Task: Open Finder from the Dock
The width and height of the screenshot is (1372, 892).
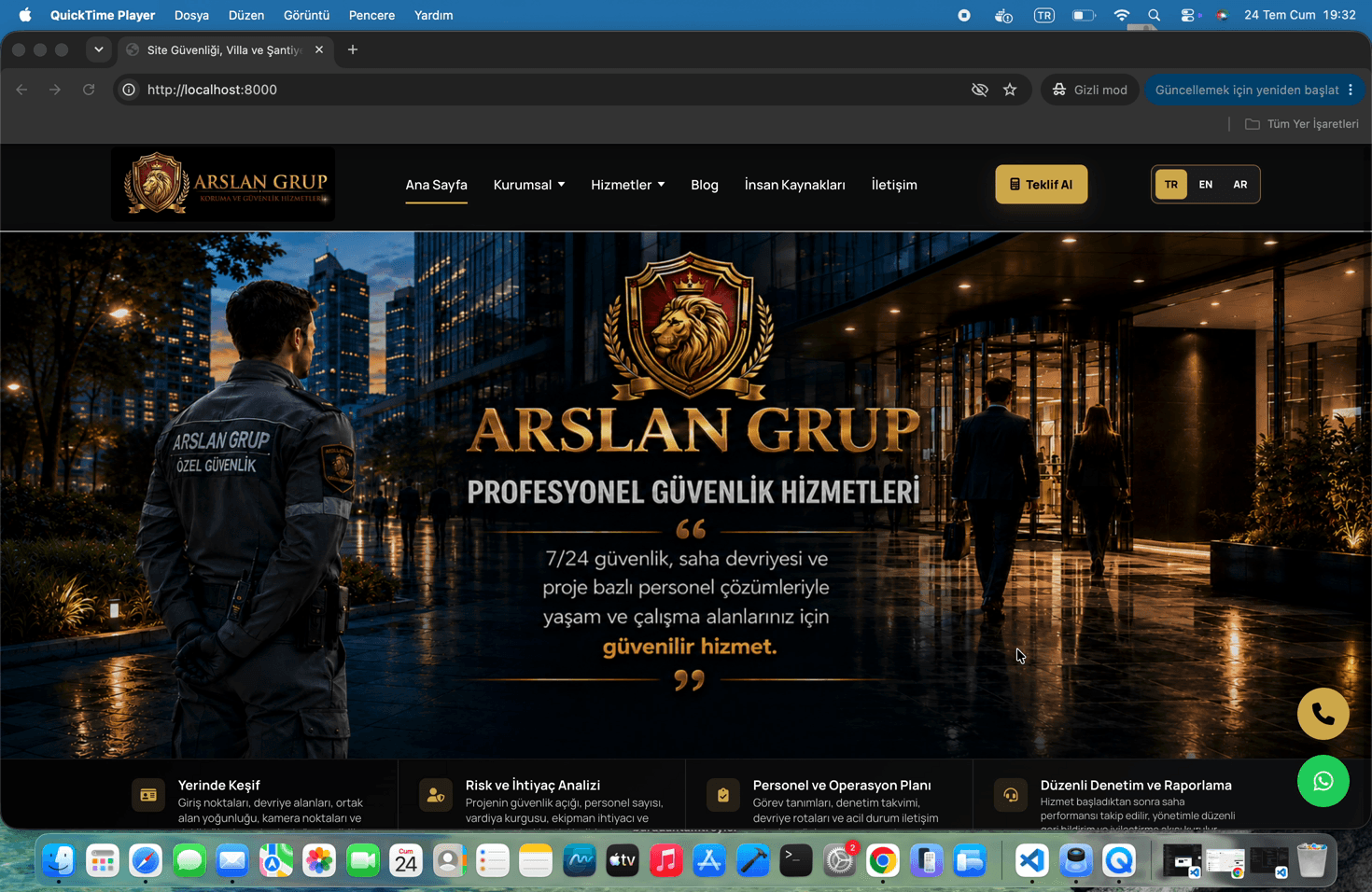Action: (59, 860)
